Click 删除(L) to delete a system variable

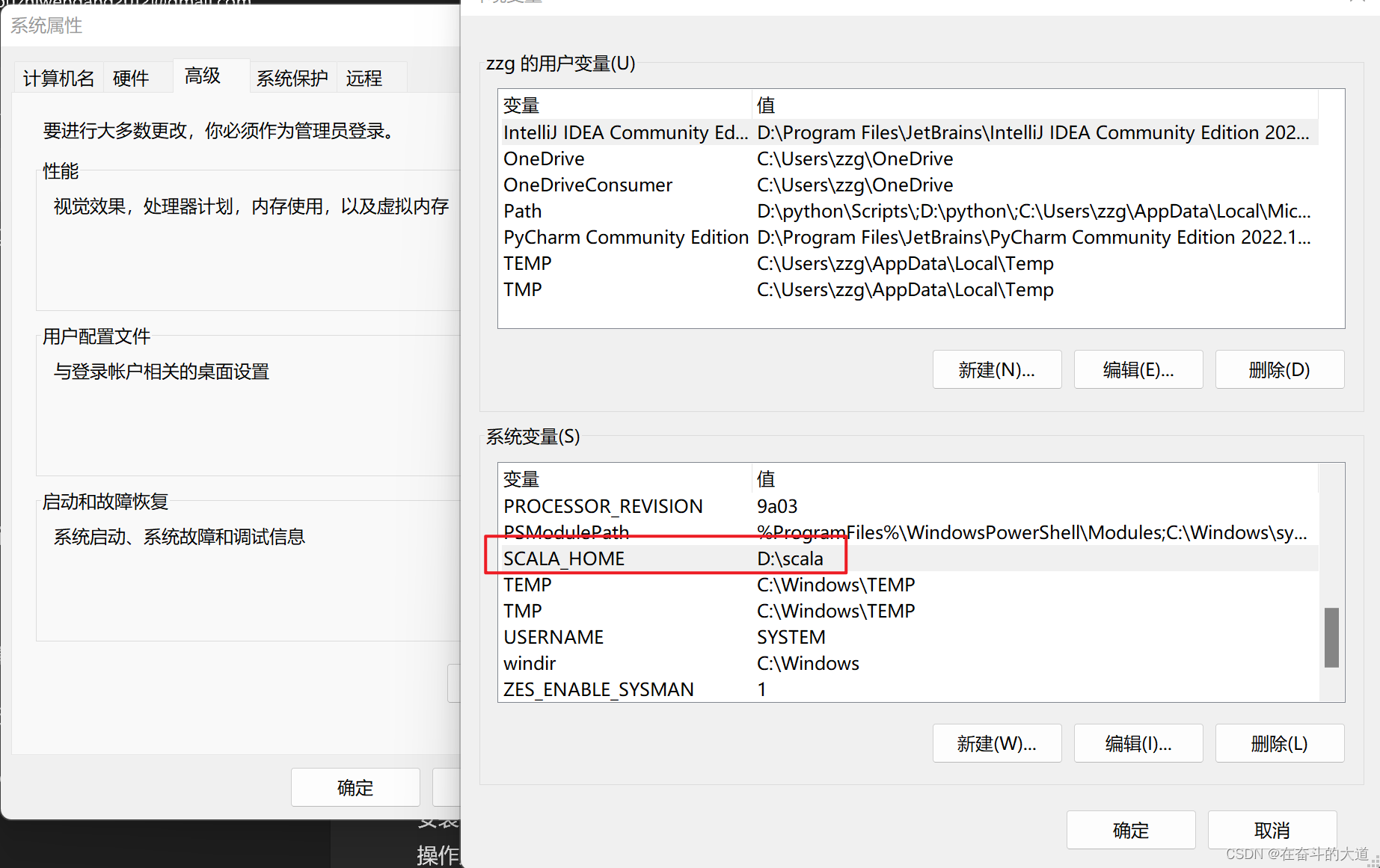coord(1279,742)
